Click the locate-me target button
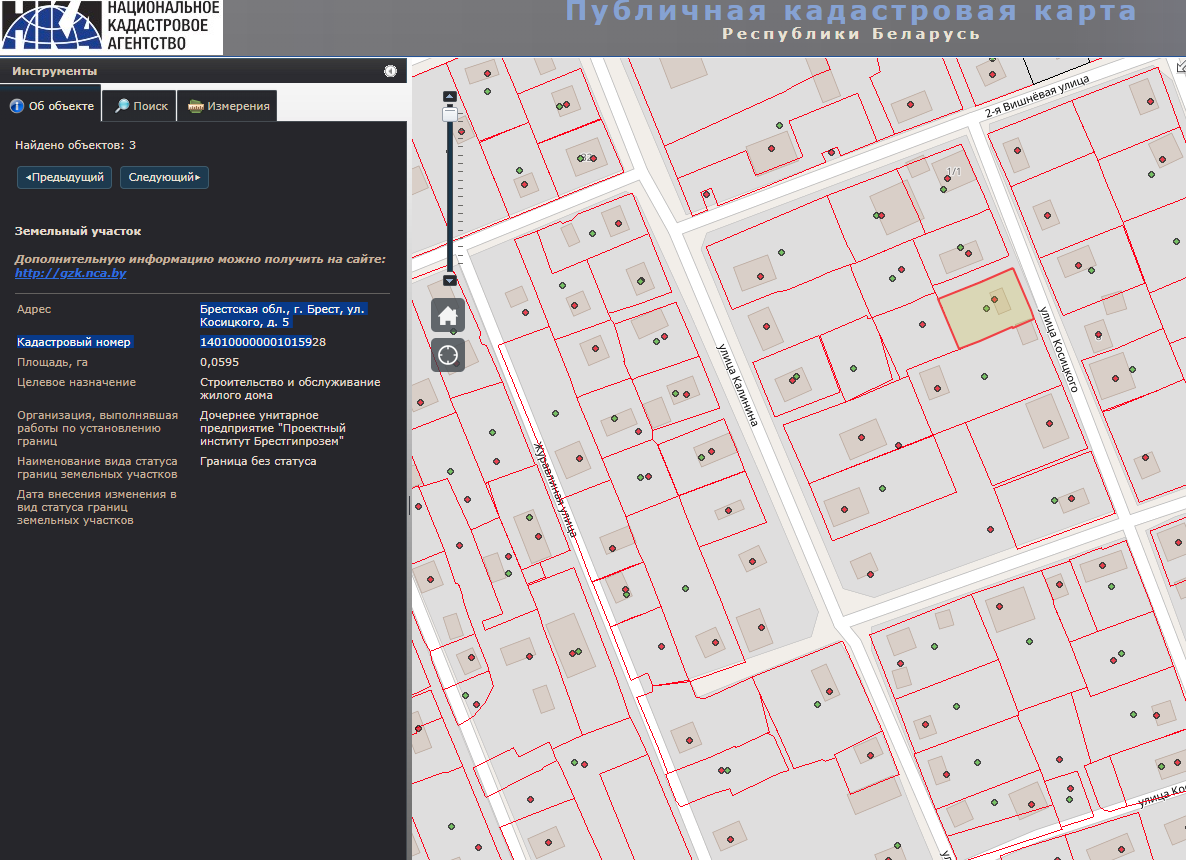This screenshot has height=860, width=1186. pos(448,355)
